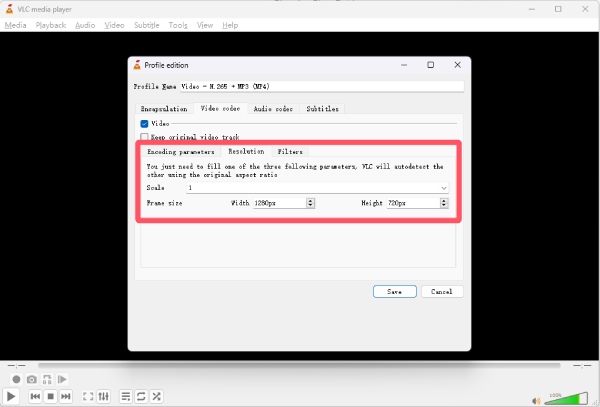Screen dimensions: 600x407
Task: Open the Video menu
Action: pyautogui.click(x=114, y=25)
